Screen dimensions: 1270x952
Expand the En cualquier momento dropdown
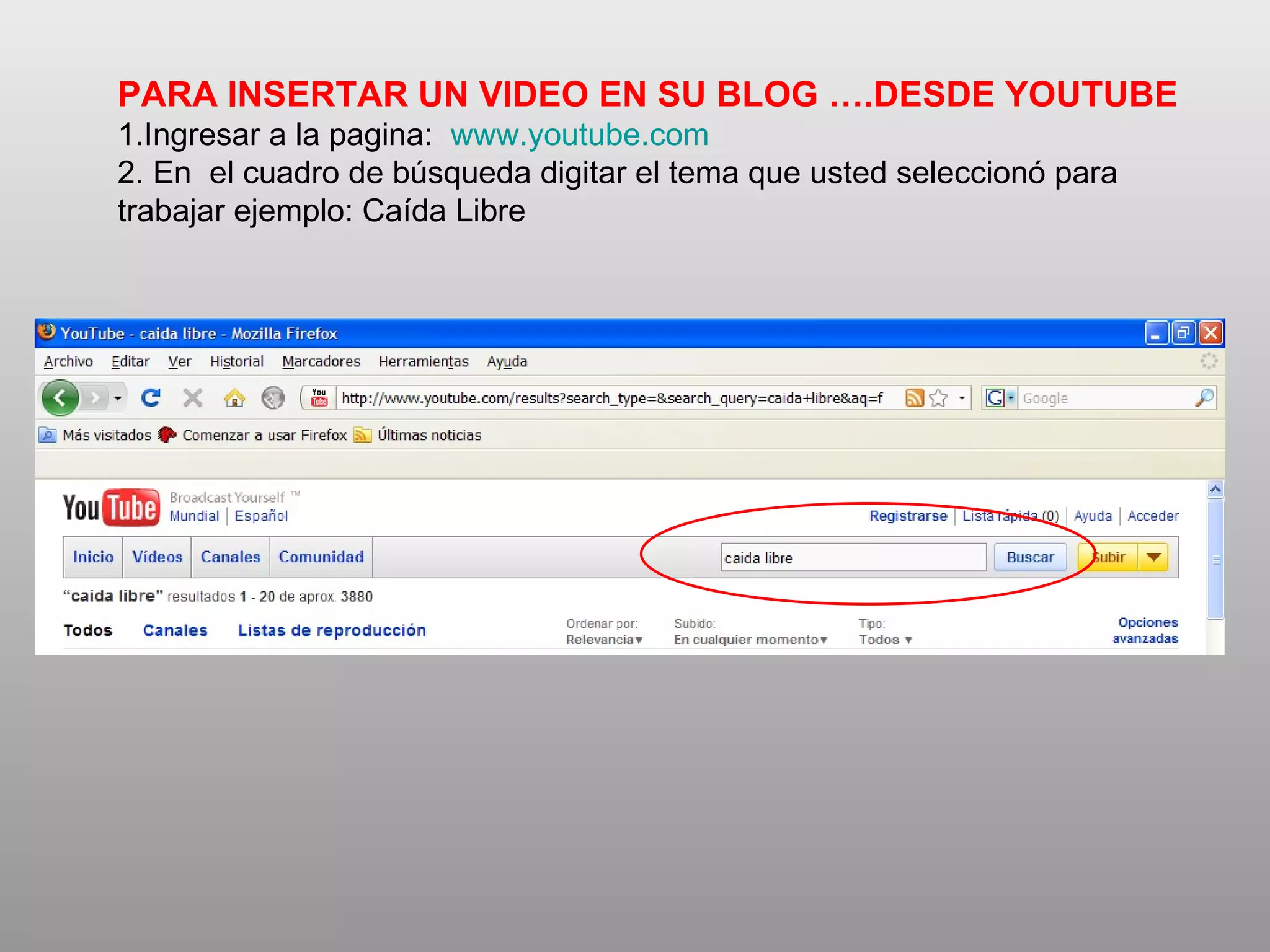point(750,640)
